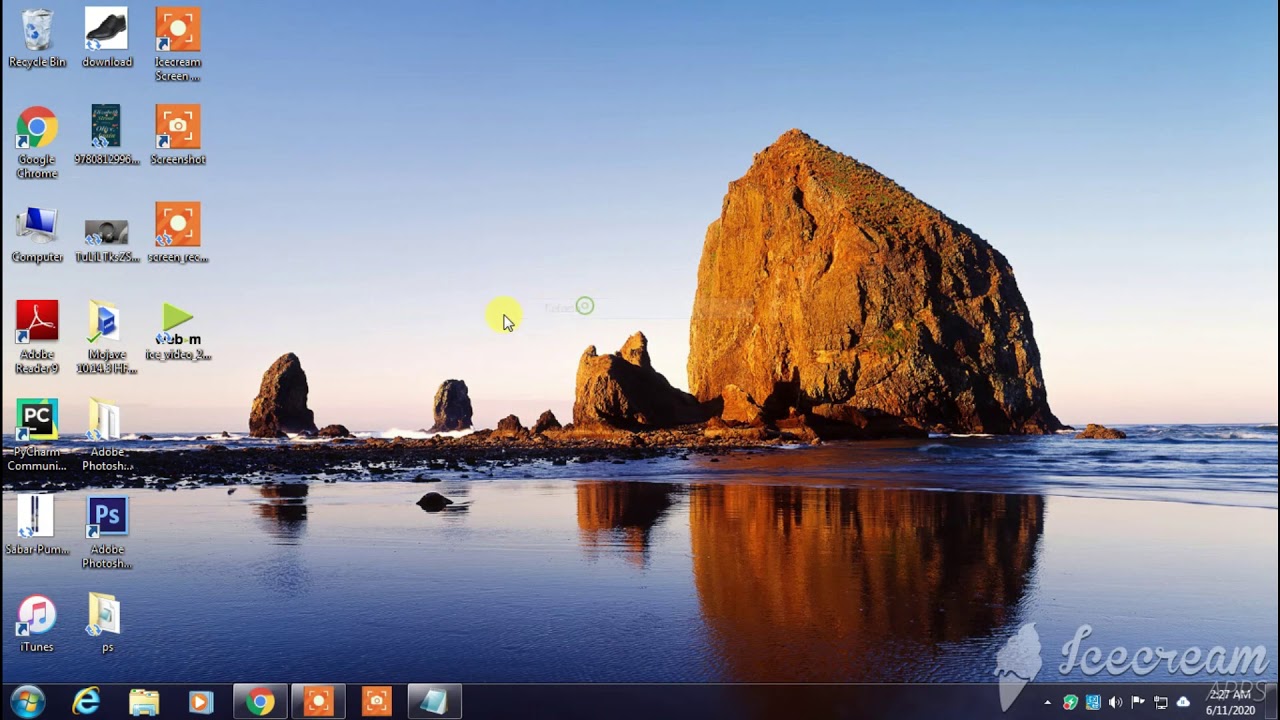Screen dimensions: 1280x720
Task: Select the Adobe Reader 9 shortcut
Action: click(37, 338)
